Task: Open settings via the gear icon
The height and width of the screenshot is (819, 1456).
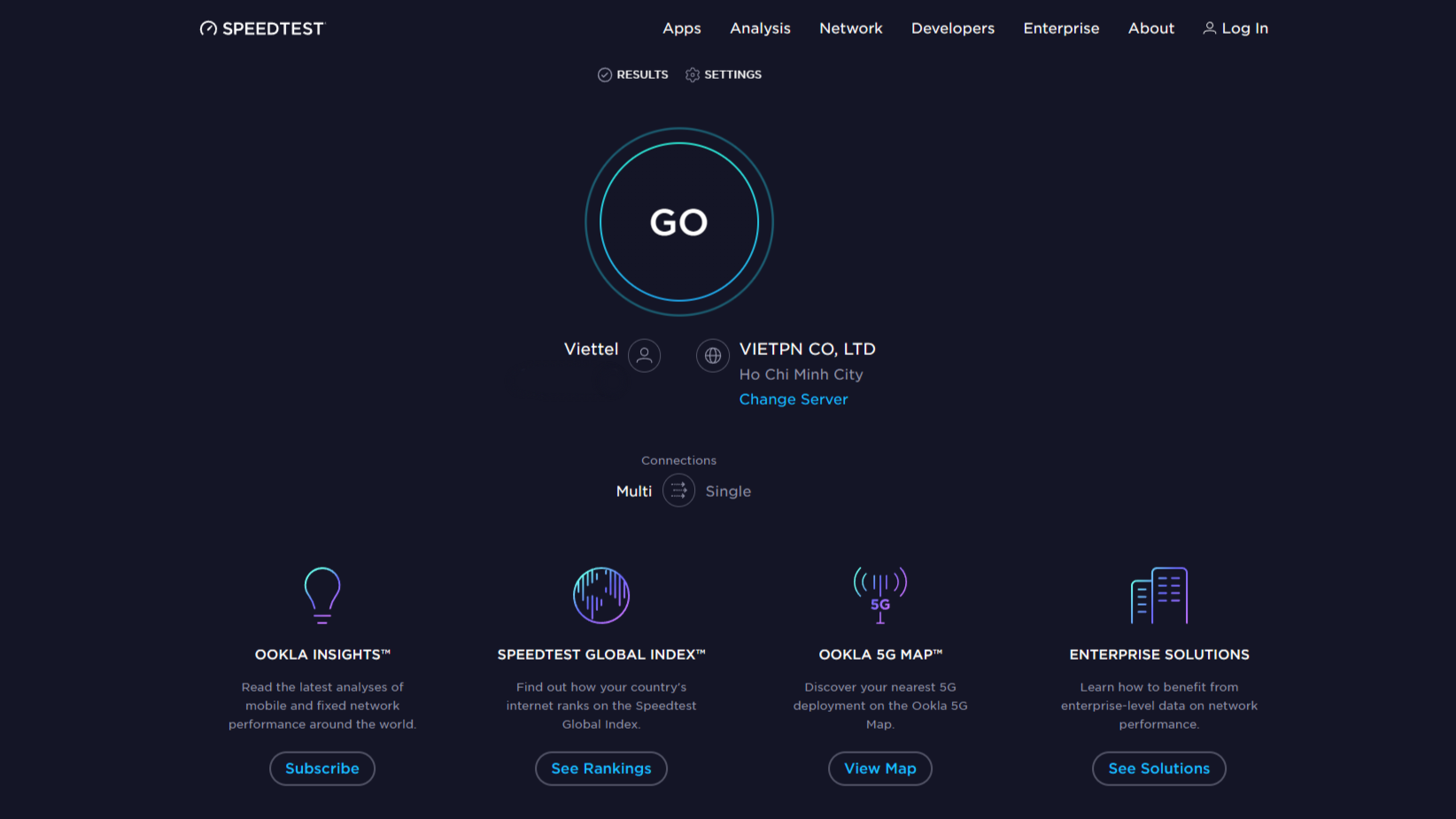Action: tap(693, 74)
